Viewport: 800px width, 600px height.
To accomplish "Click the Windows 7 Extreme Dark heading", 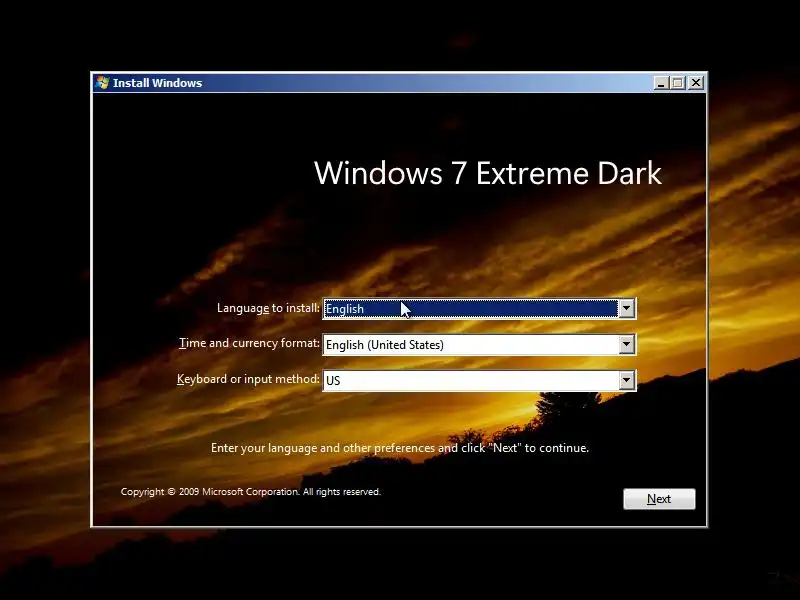I will [488, 173].
